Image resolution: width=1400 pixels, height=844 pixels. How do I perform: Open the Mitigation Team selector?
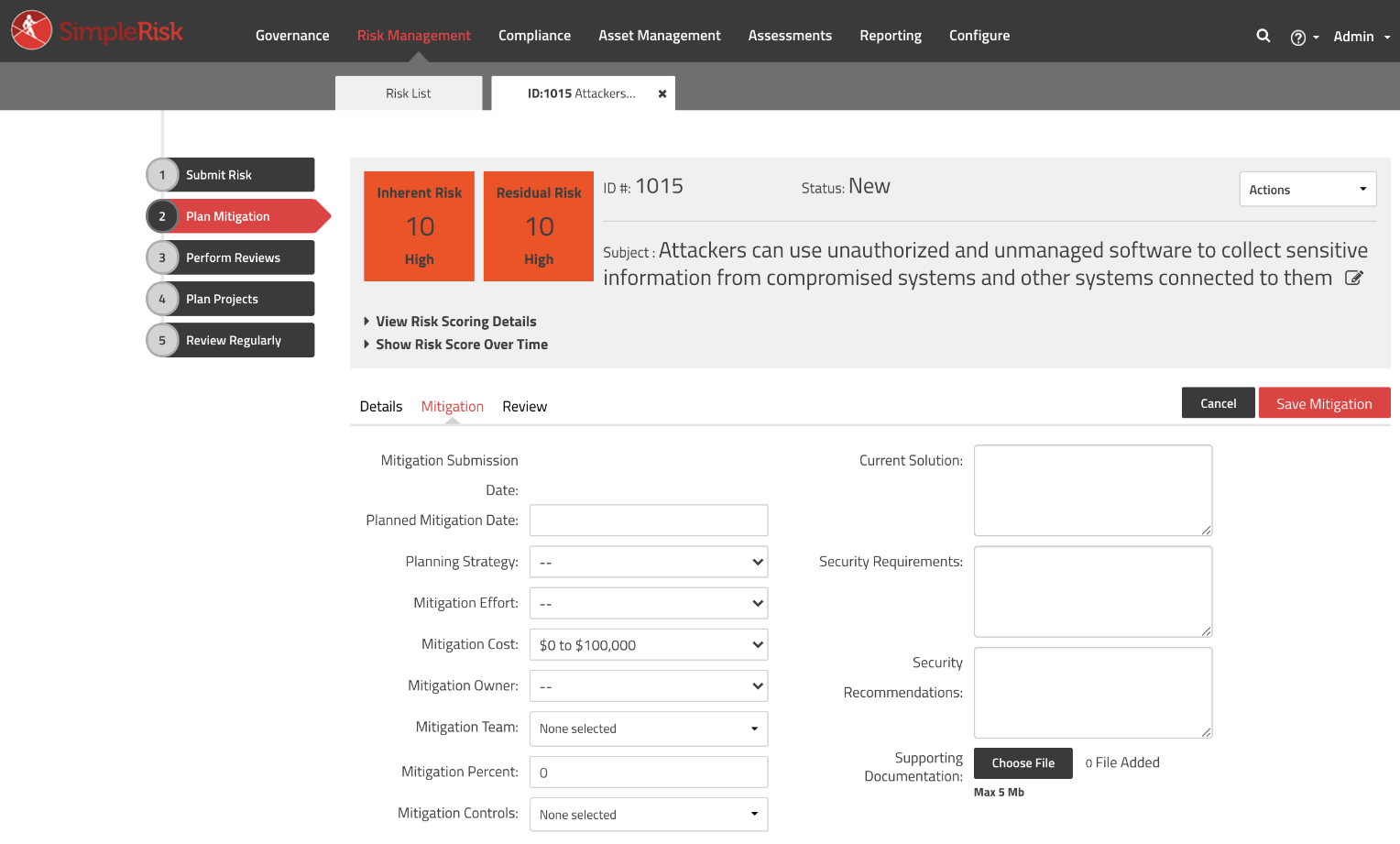pos(649,728)
